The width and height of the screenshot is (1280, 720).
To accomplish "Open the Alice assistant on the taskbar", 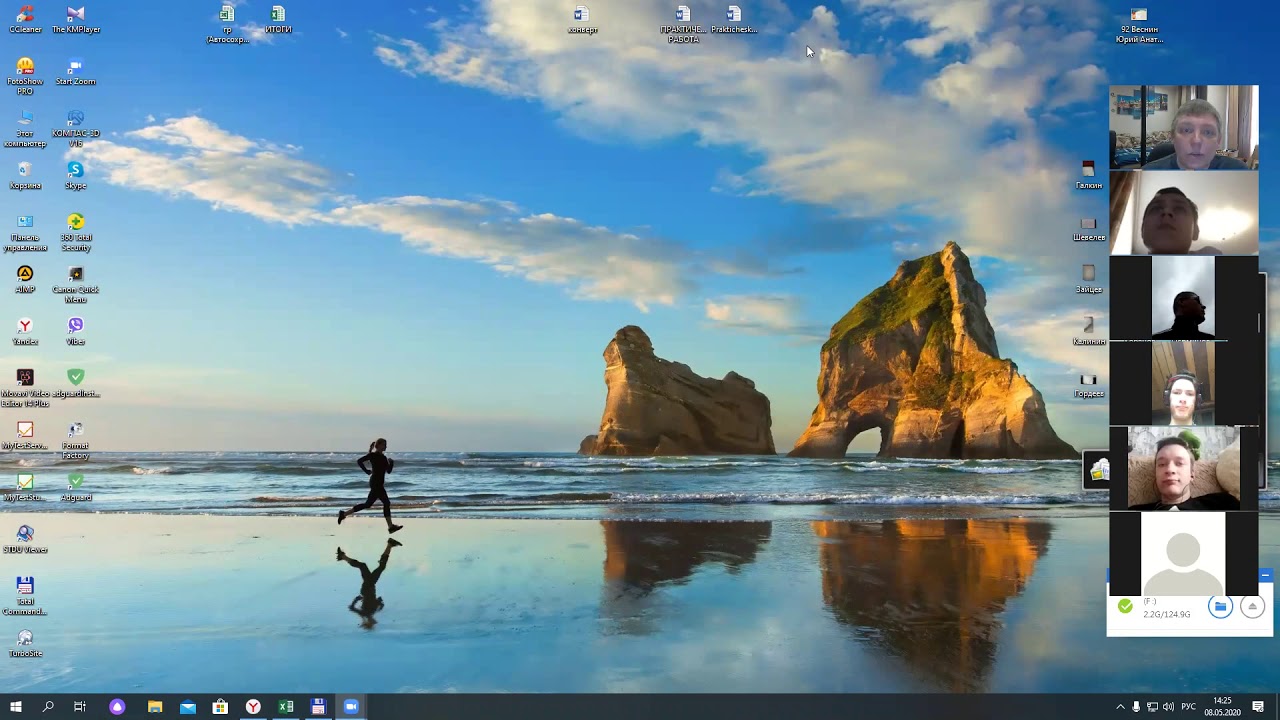I will pyautogui.click(x=117, y=707).
